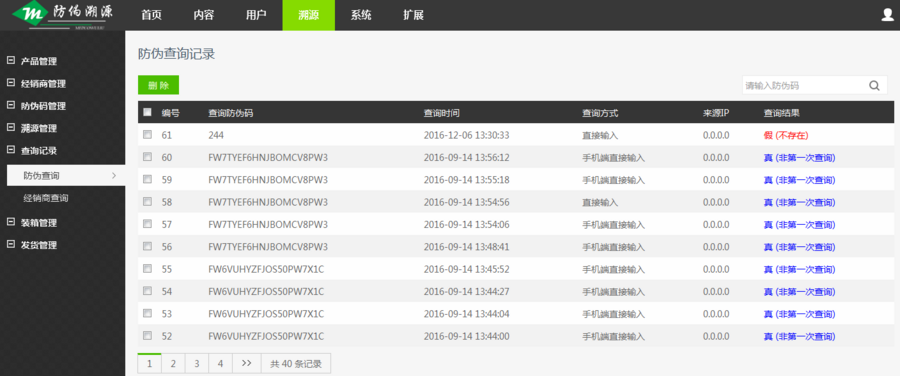Screen dimensions: 900x376
Task: Click 手机端直接输入 in record 56 row
Action: [x=614, y=247]
